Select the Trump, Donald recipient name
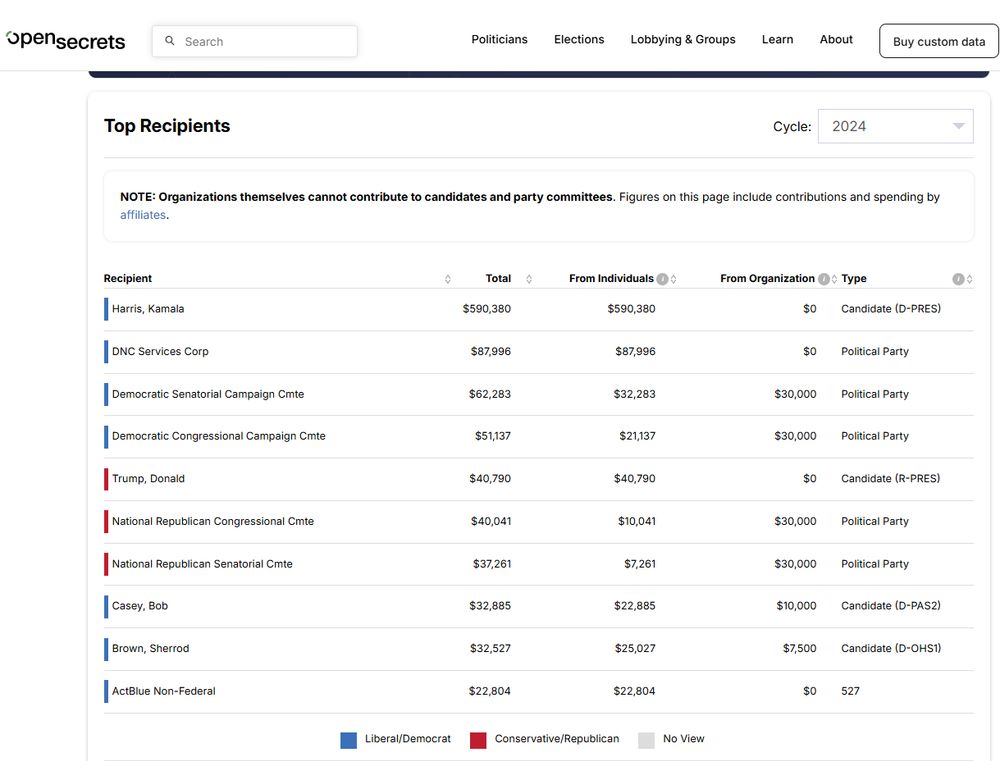The height and width of the screenshot is (761, 1000). 148,478
